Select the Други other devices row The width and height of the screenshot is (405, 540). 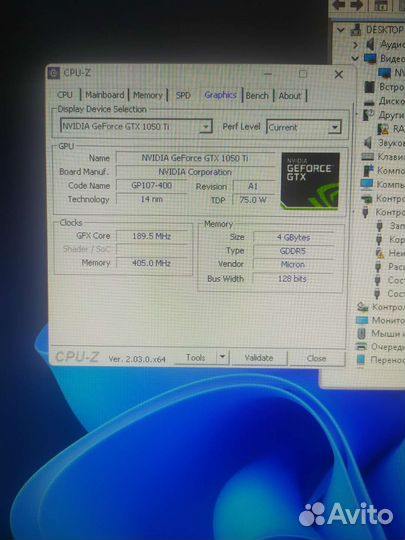click(384, 115)
